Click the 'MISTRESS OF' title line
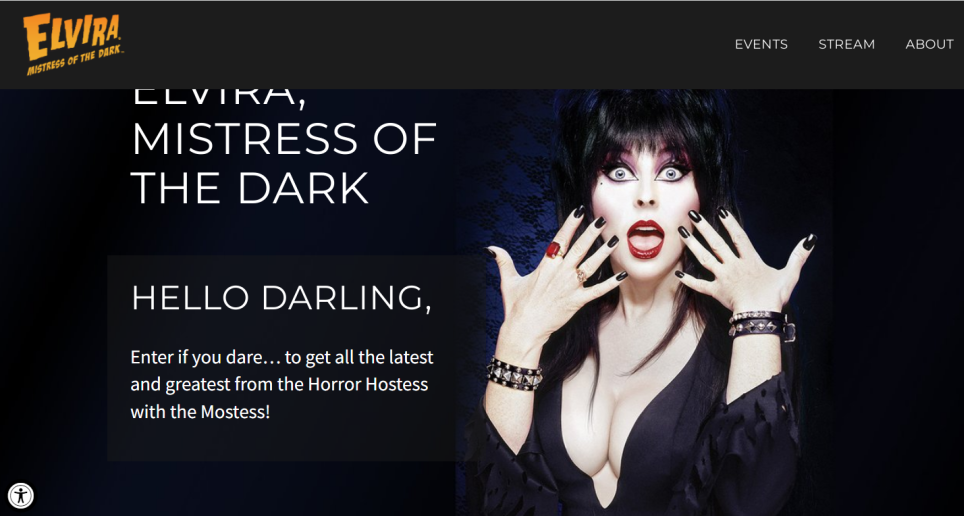The width and height of the screenshot is (964, 516). tap(284, 138)
